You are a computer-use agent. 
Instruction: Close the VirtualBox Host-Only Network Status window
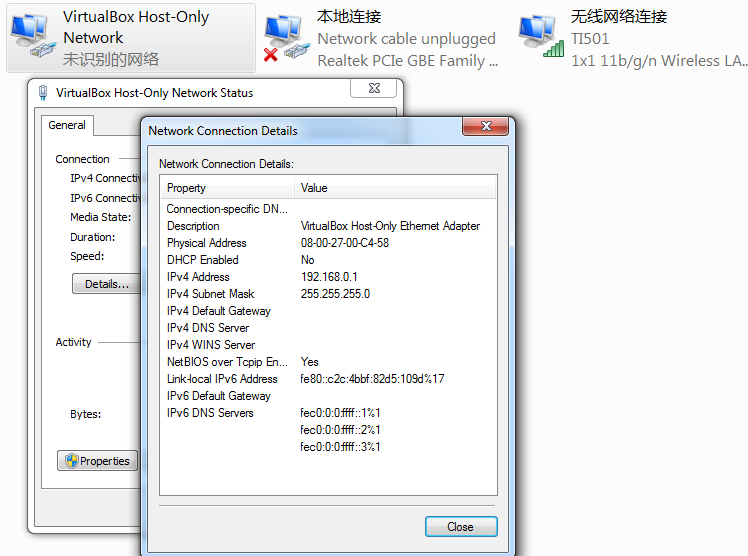pyautogui.click(x=374, y=89)
